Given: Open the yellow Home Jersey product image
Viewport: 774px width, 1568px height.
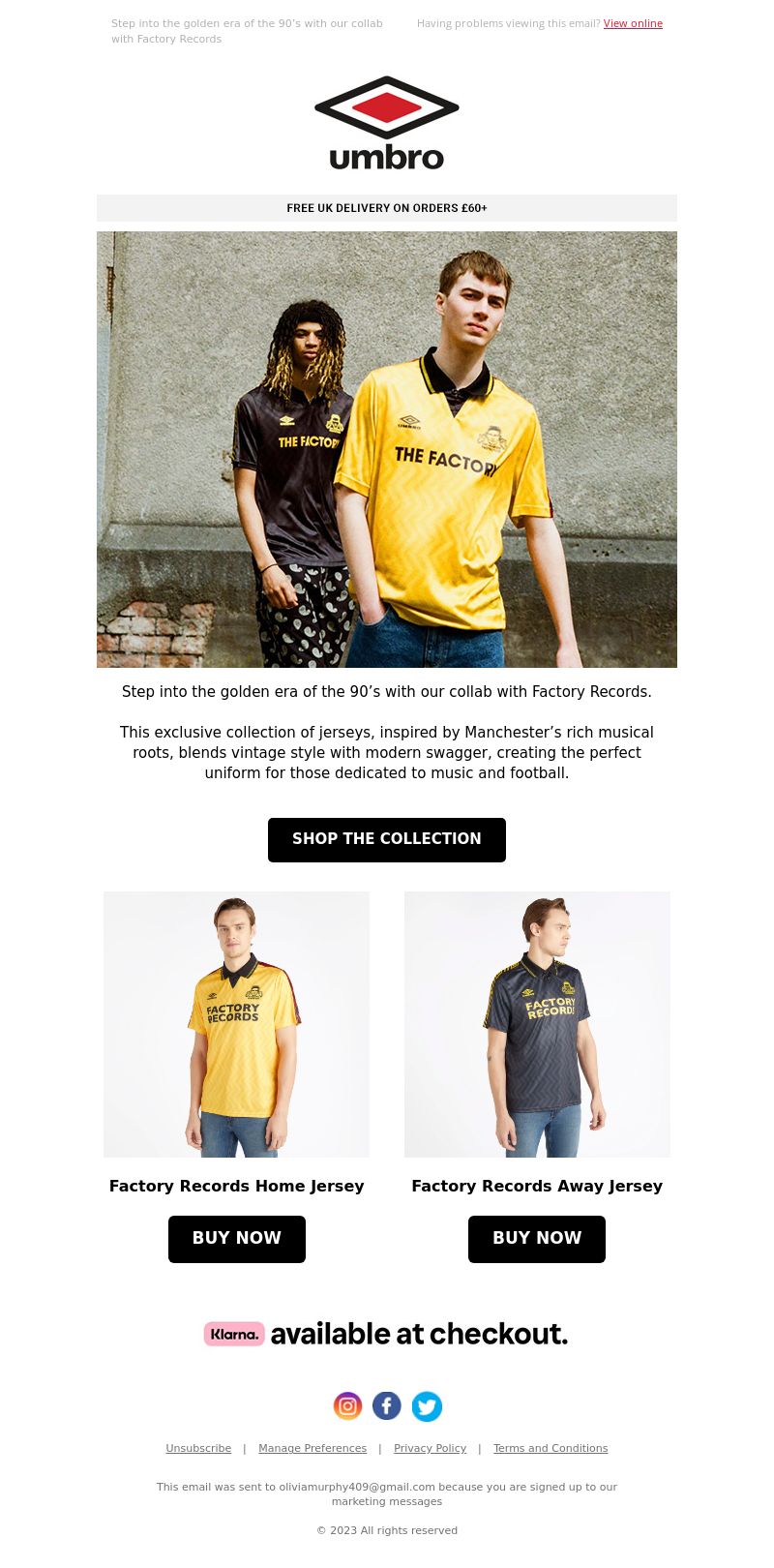Looking at the screenshot, I should (237, 1024).
